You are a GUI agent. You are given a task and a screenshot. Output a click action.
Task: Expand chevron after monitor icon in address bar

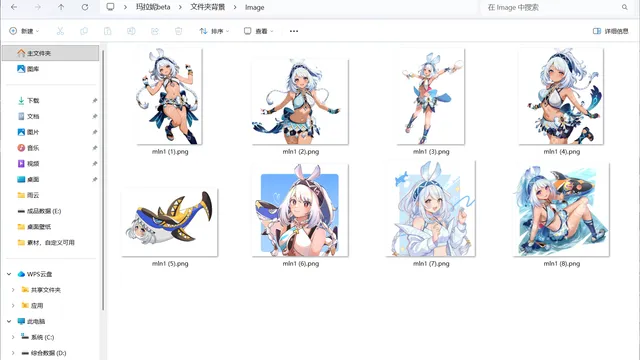coord(125,7)
